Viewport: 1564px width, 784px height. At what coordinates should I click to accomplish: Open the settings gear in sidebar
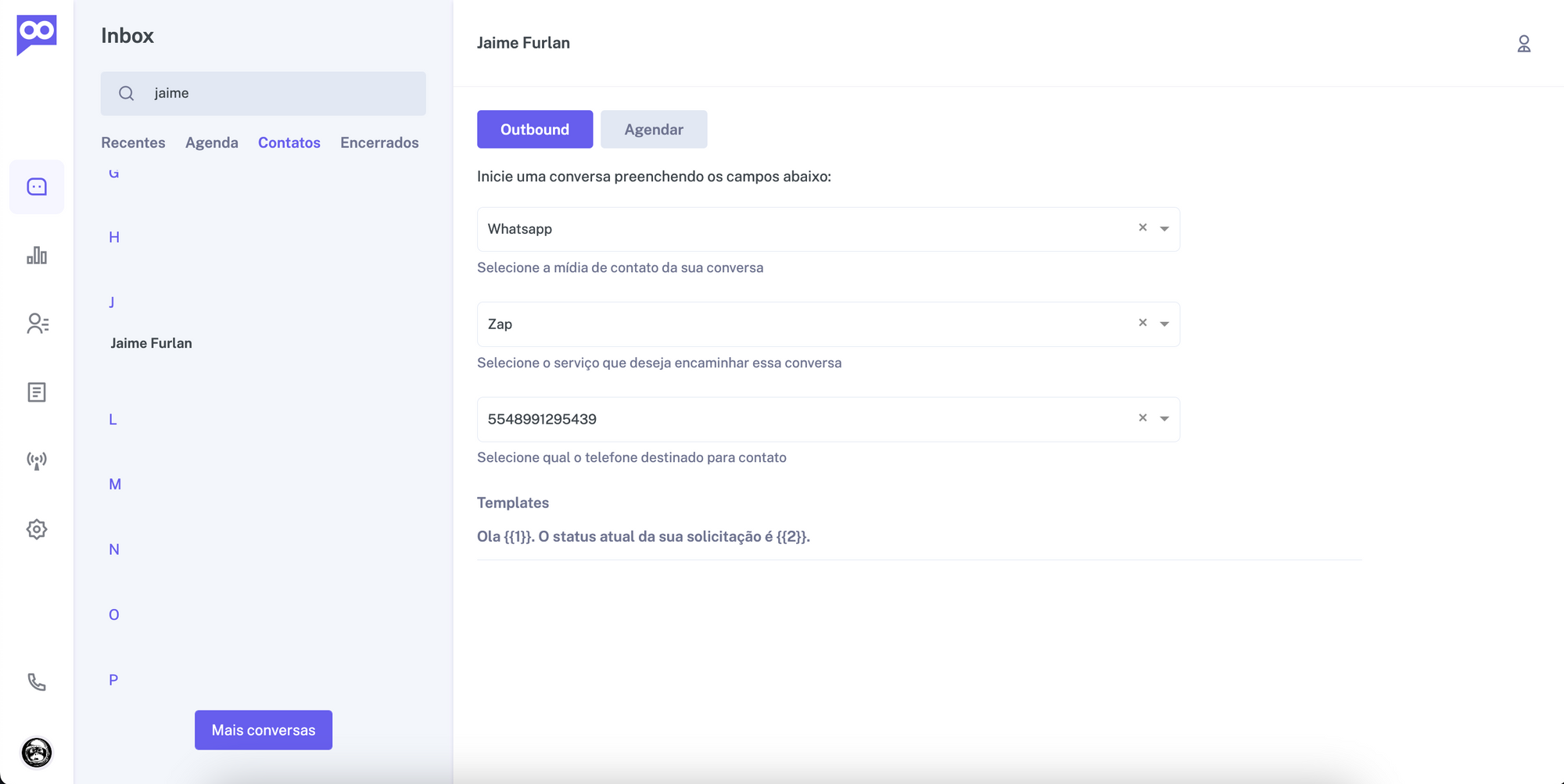(x=37, y=529)
